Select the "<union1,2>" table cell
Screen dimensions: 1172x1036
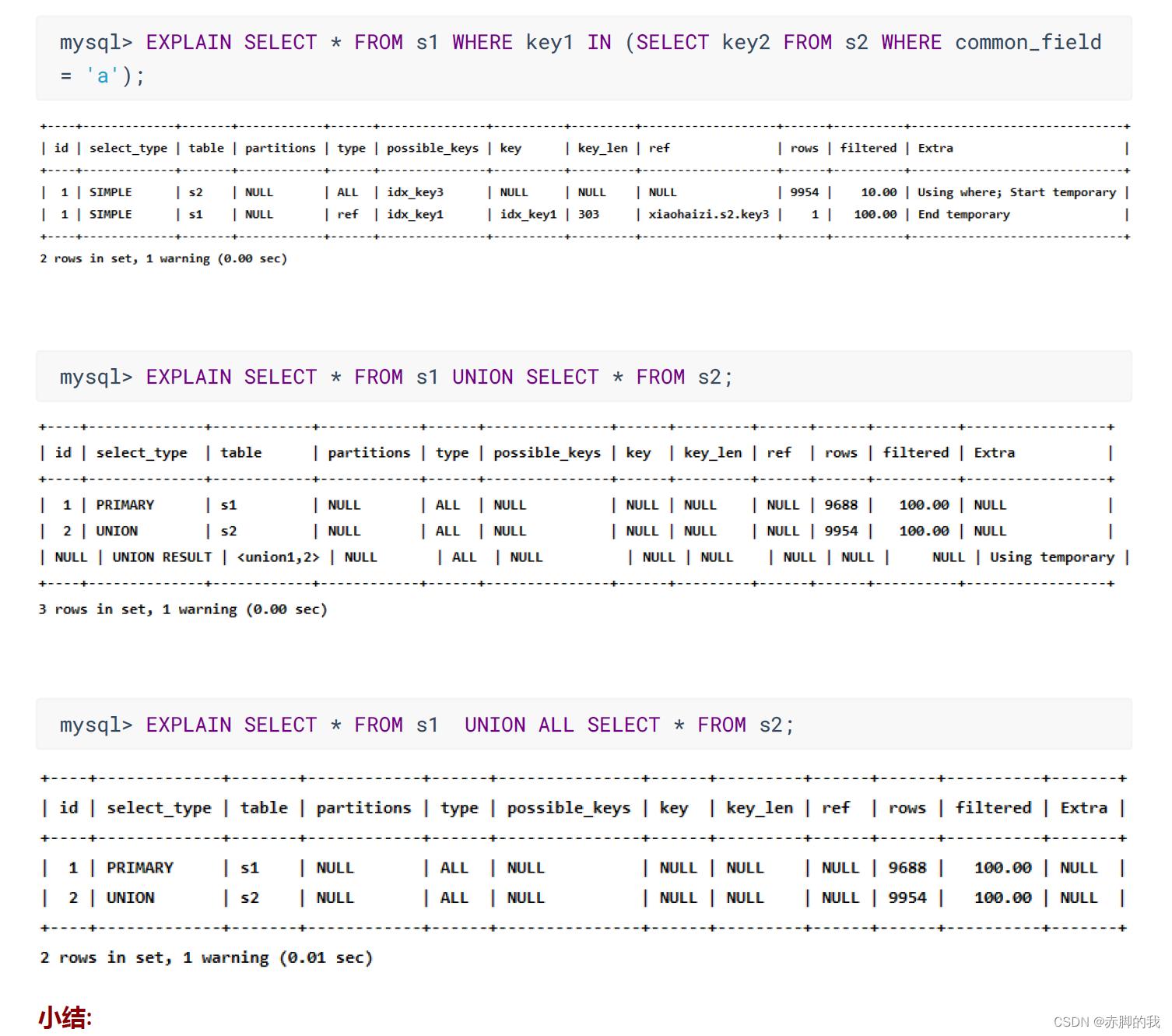pyautogui.click(x=278, y=557)
